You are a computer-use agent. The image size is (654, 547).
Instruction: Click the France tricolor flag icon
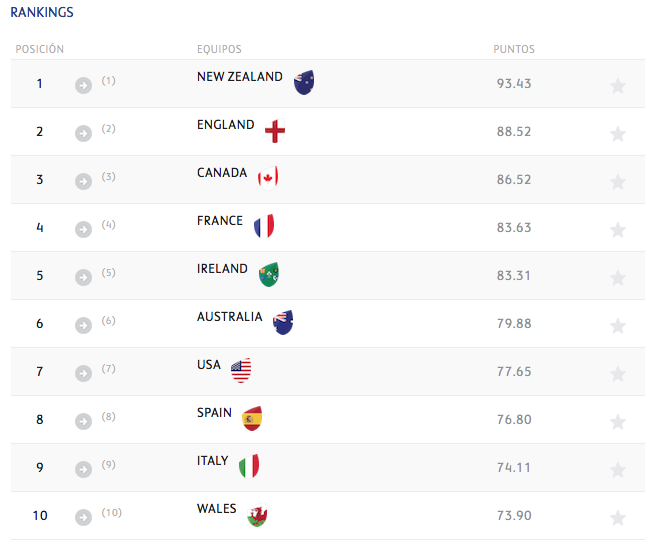(264, 226)
